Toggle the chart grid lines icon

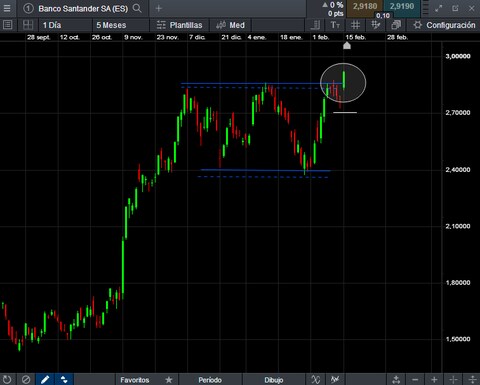click(355, 25)
